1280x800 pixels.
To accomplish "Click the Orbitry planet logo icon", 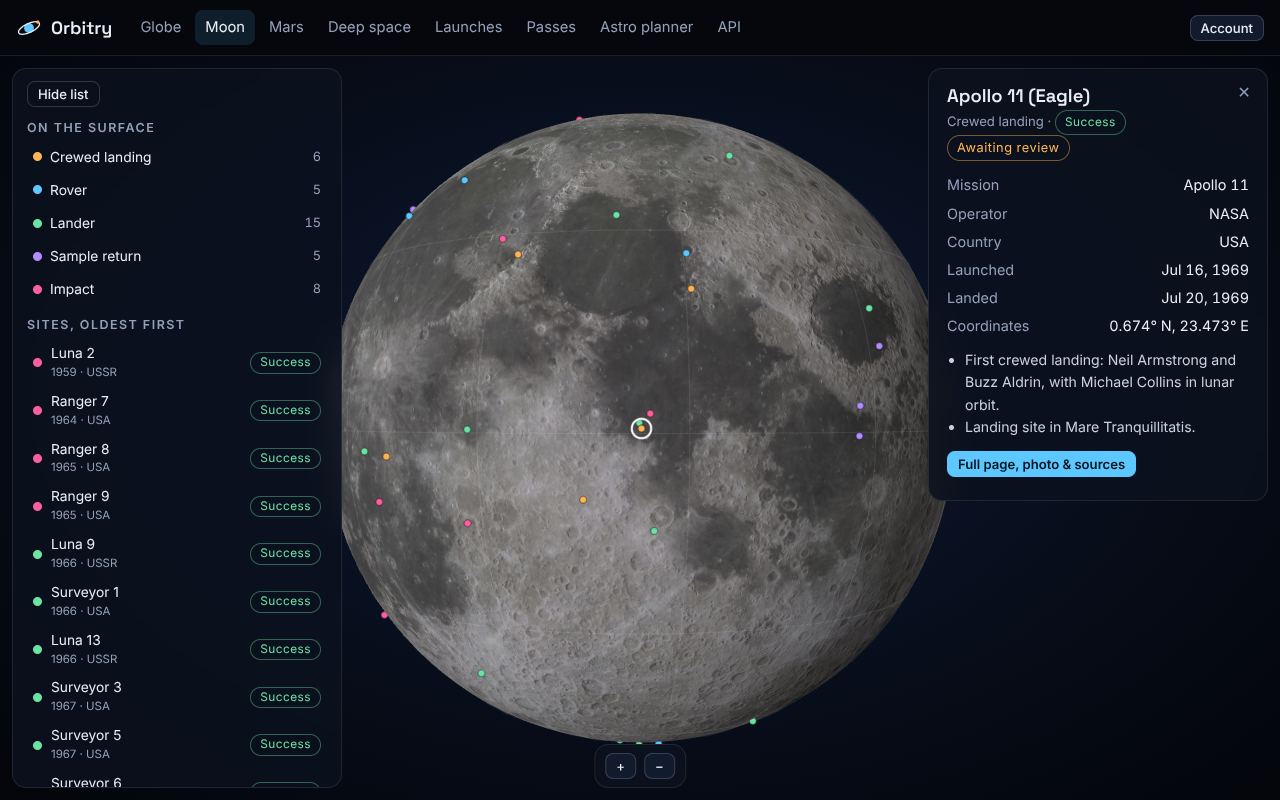I will [x=29, y=28].
